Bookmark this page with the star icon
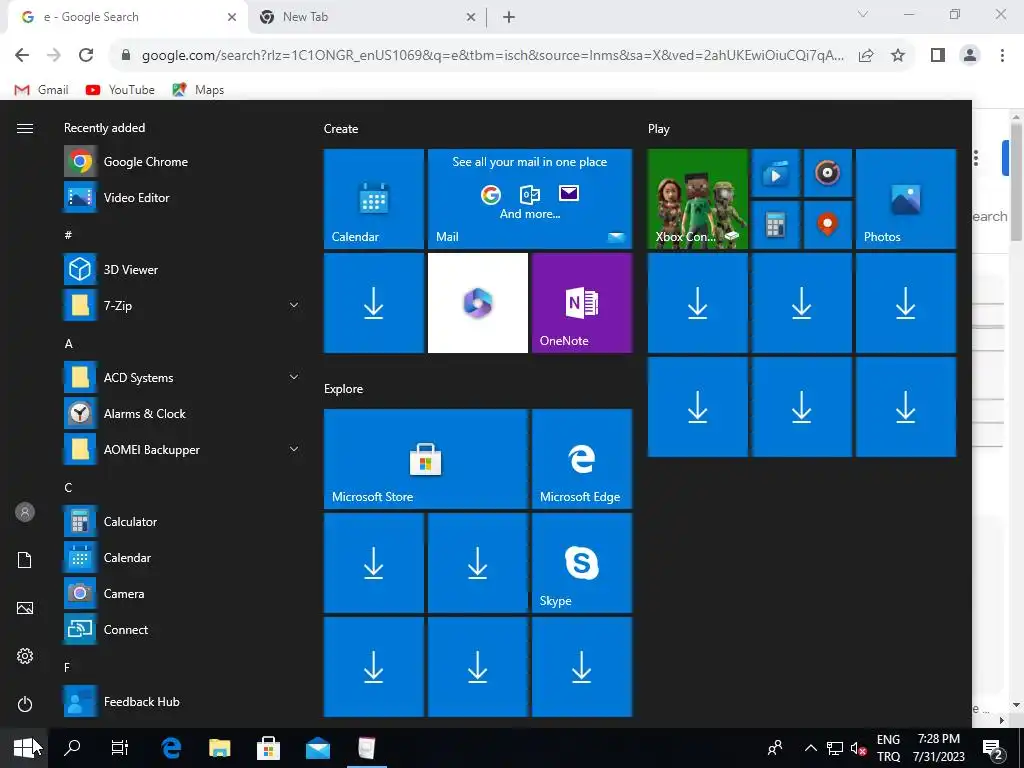The width and height of the screenshot is (1024, 768). click(x=898, y=56)
